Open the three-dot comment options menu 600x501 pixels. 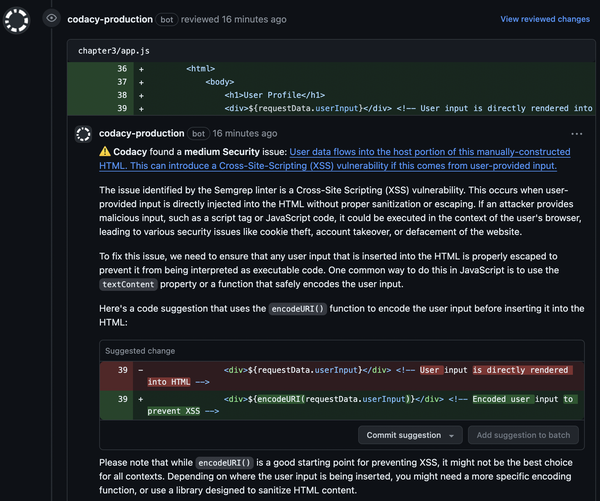pos(576,133)
